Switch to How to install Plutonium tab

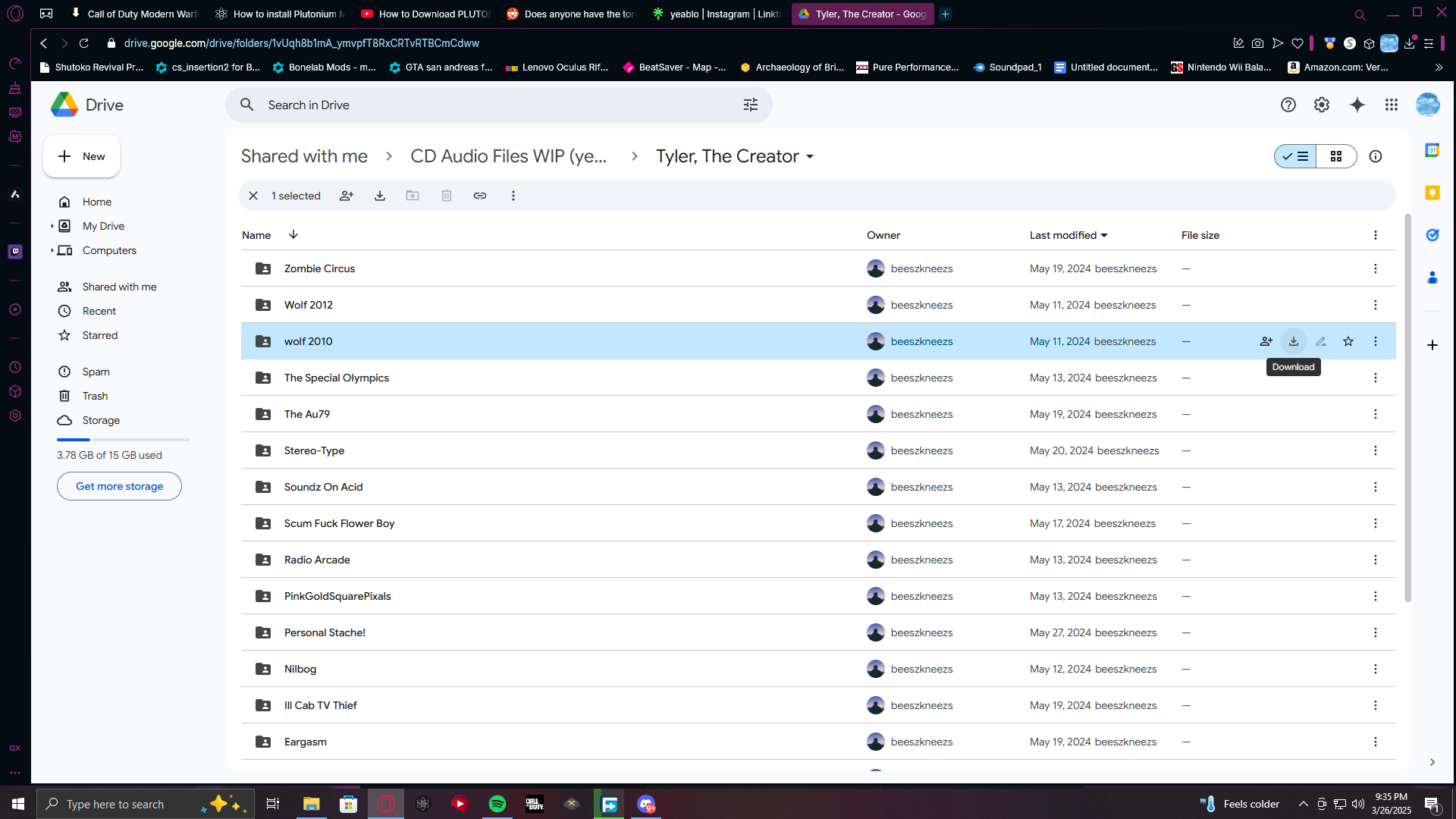pos(281,14)
